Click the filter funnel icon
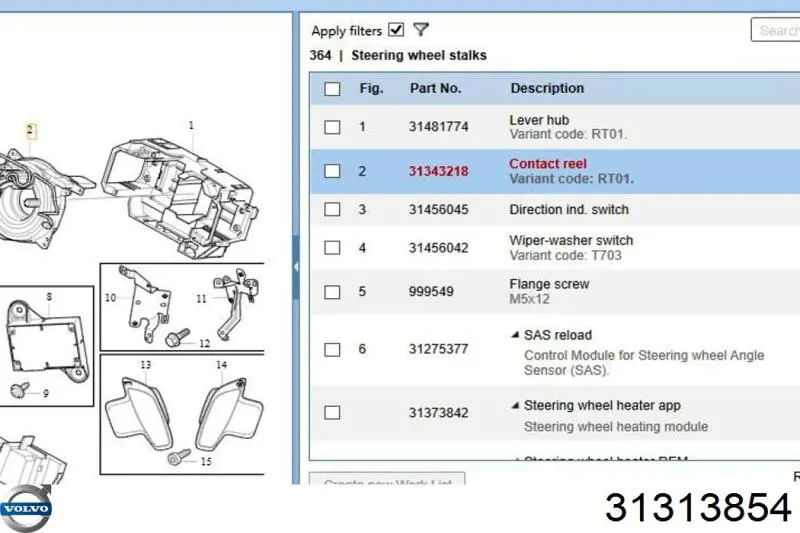 [x=421, y=31]
